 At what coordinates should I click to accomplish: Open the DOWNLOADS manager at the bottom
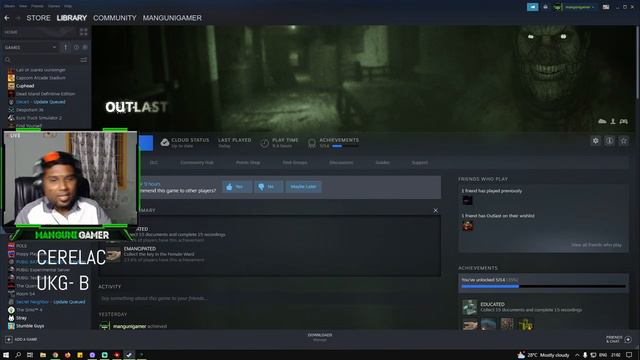pos(320,337)
